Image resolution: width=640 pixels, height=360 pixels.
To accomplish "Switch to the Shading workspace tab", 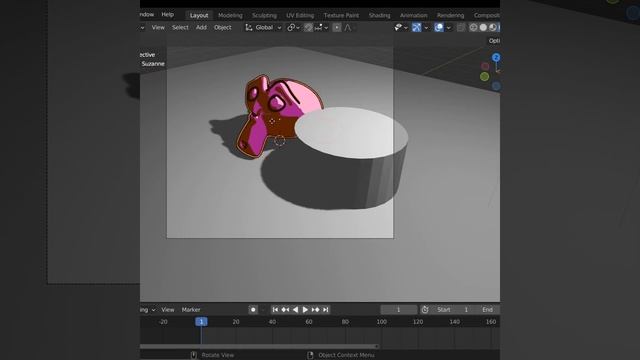I will 380,15.
